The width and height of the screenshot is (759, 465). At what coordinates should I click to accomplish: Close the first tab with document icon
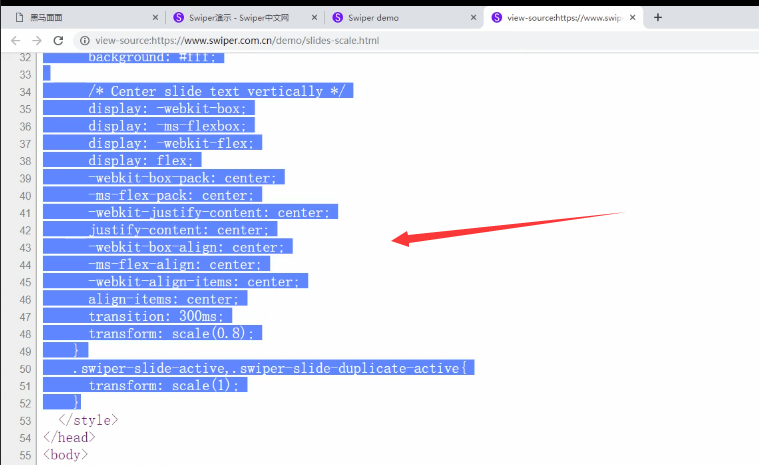click(x=155, y=17)
